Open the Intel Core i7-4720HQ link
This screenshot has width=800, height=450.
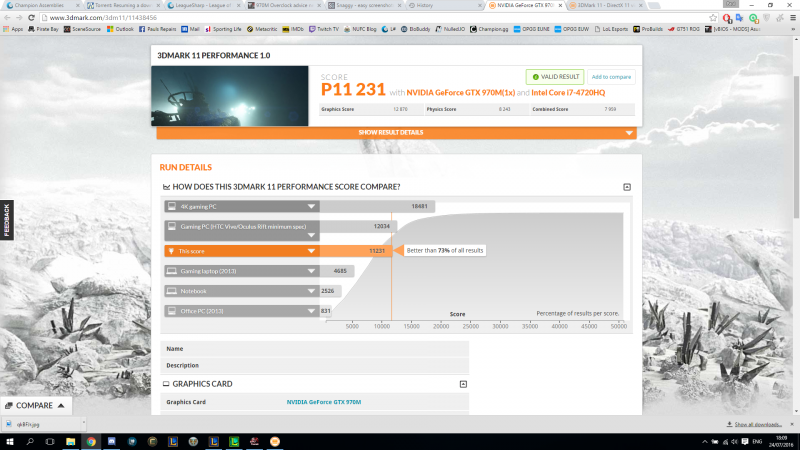point(568,93)
